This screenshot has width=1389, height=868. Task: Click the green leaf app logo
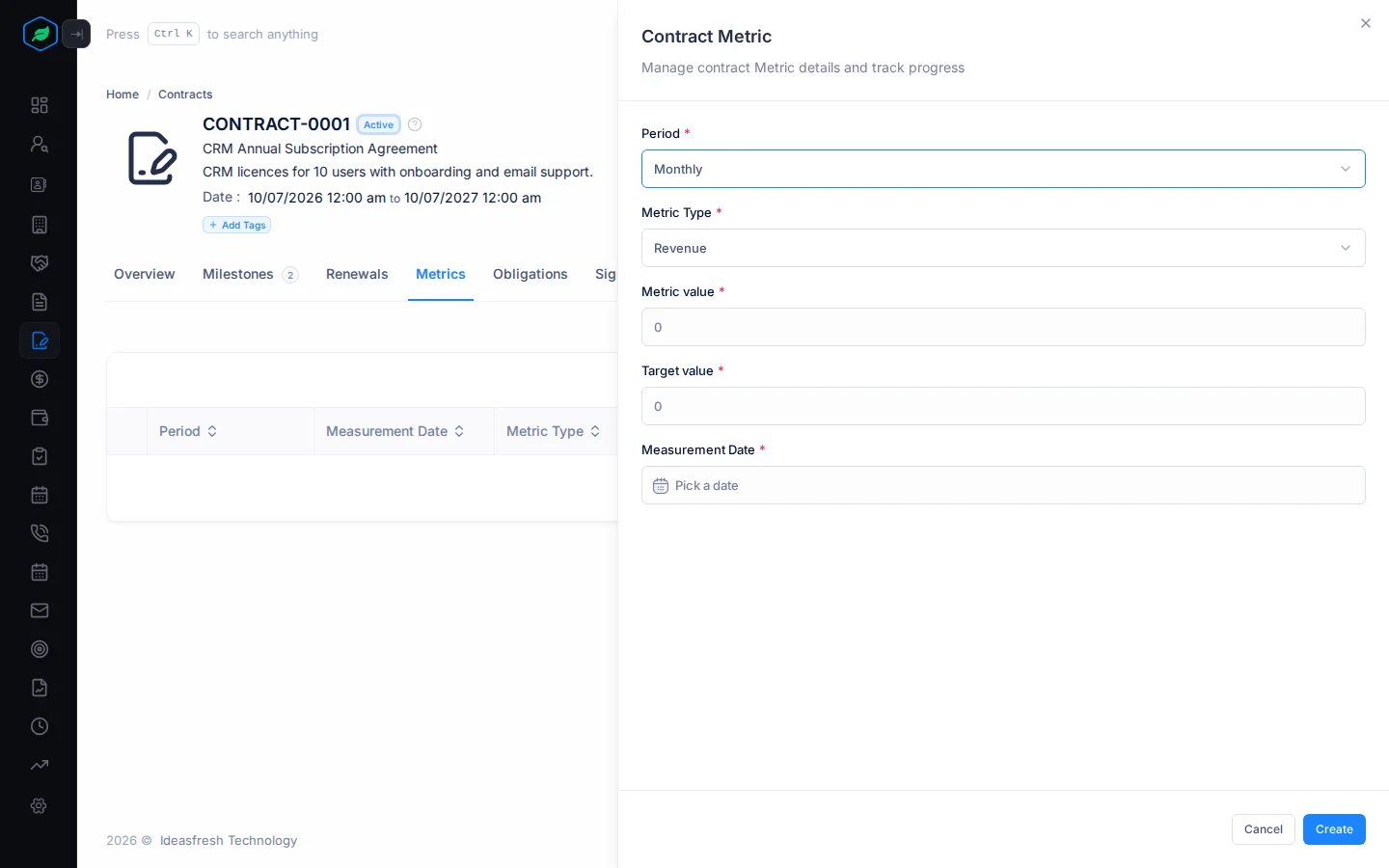(x=40, y=34)
